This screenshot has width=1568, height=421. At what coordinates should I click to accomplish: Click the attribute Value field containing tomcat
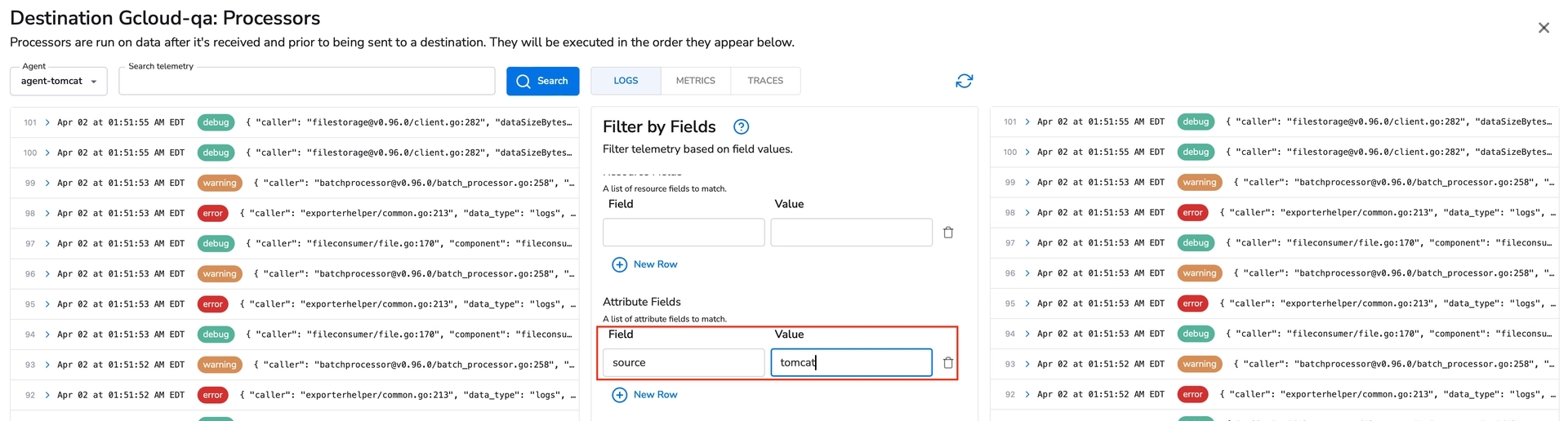click(x=851, y=363)
